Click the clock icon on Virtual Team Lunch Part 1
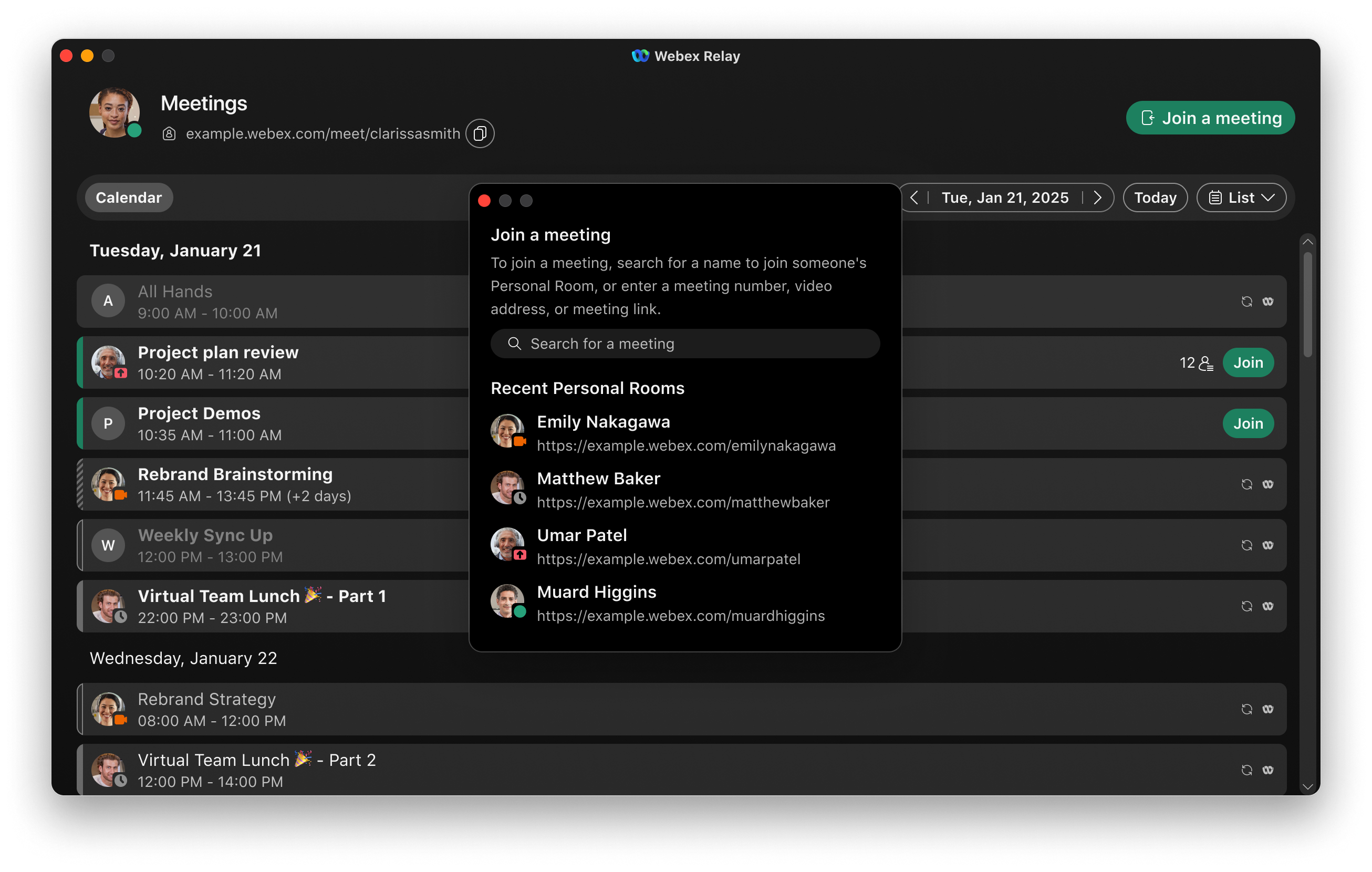The width and height of the screenshot is (1372, 872). tap(121, 617)
